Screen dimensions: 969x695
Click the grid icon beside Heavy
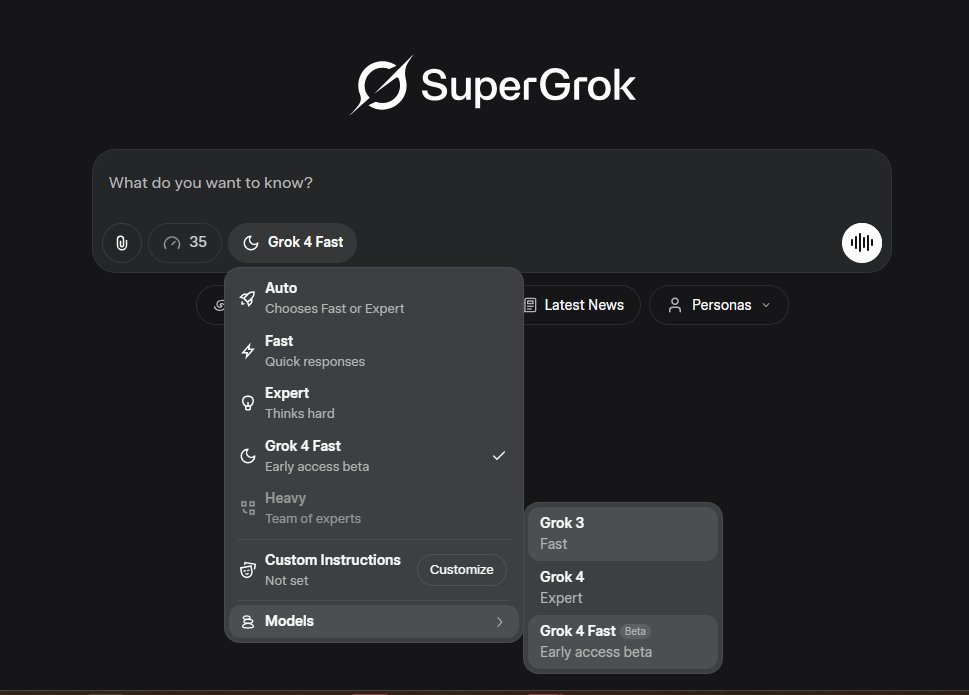pyautogui.click(x=248, y=508)
